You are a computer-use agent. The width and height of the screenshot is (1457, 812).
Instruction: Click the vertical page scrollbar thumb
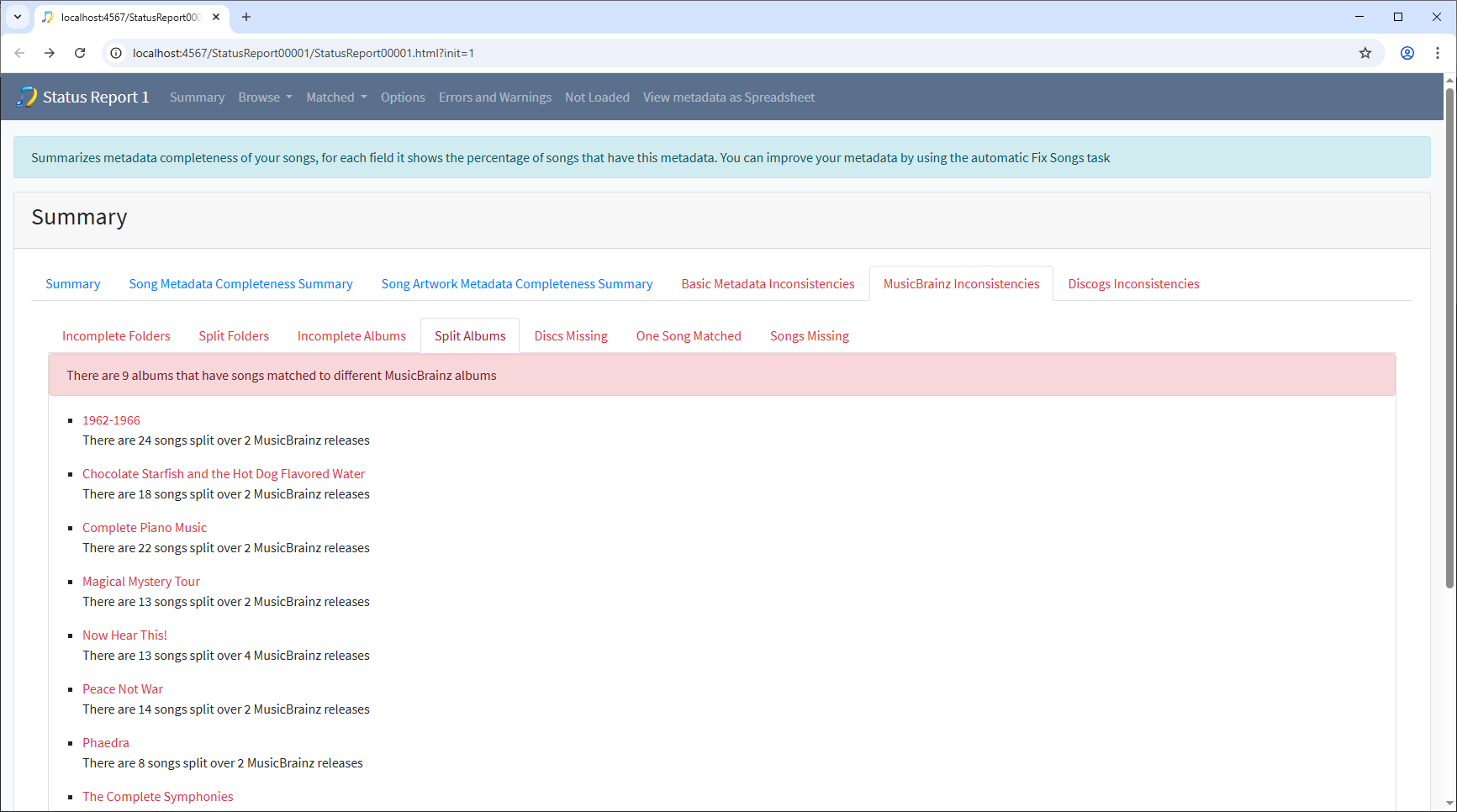click(x=1450, y=336)
